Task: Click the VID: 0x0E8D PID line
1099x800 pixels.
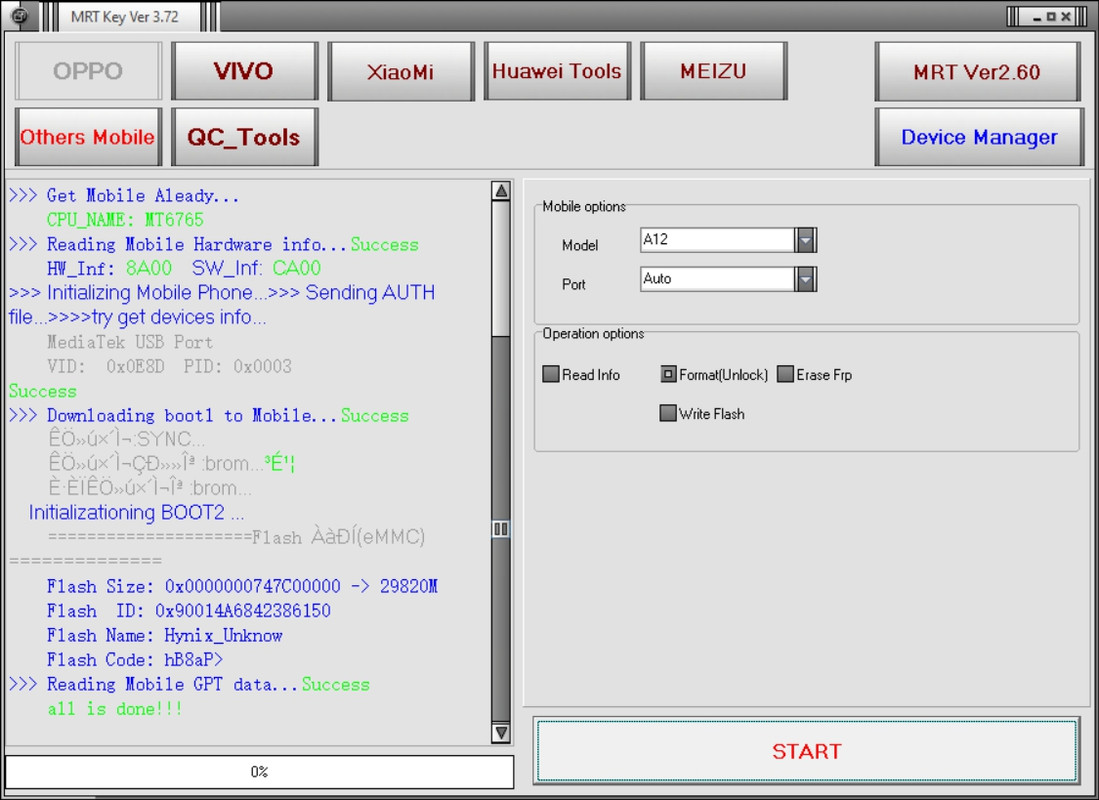Action: [x=169, y=367]
